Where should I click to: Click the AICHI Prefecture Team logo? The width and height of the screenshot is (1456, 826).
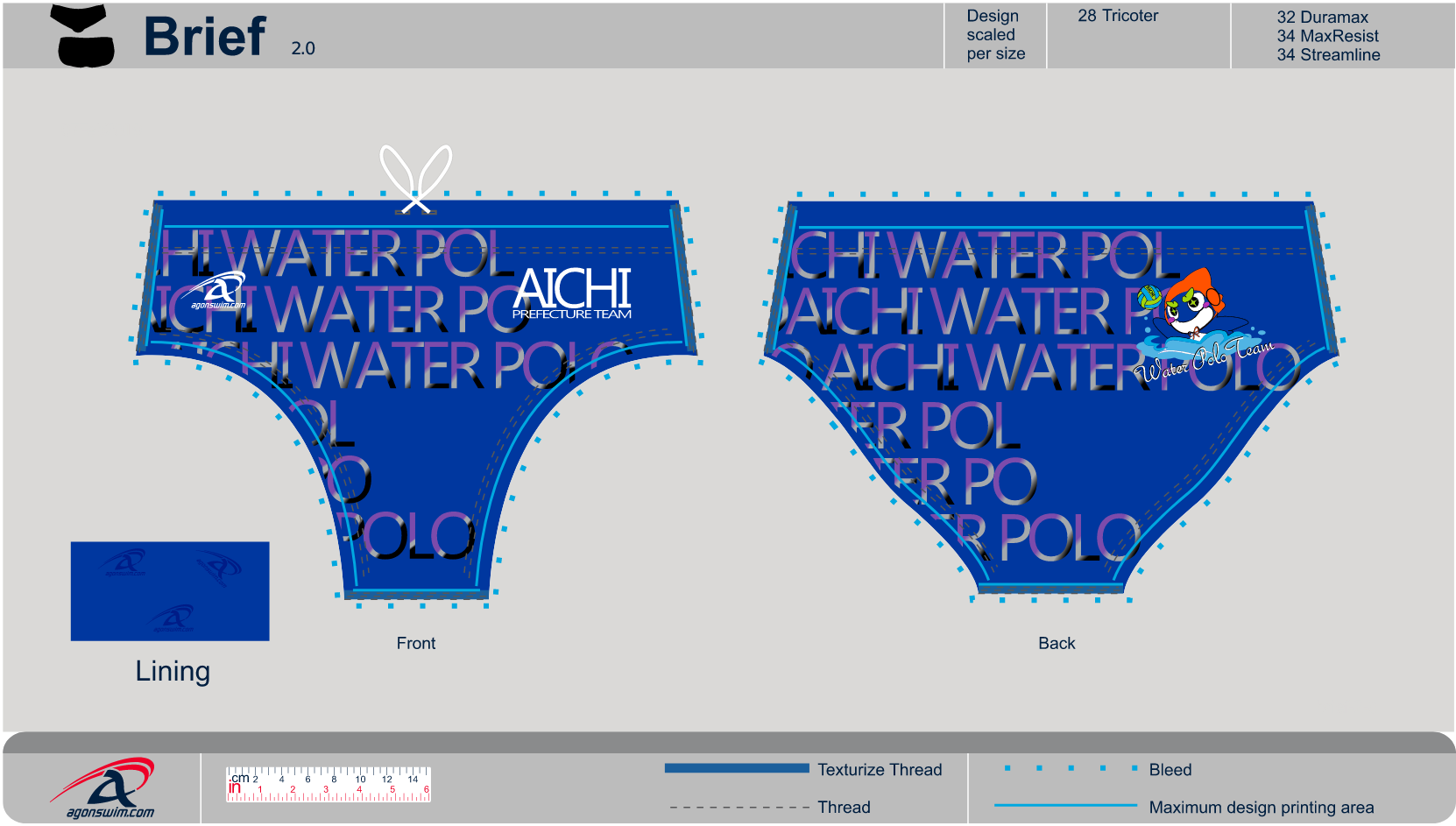pos(572,293)
